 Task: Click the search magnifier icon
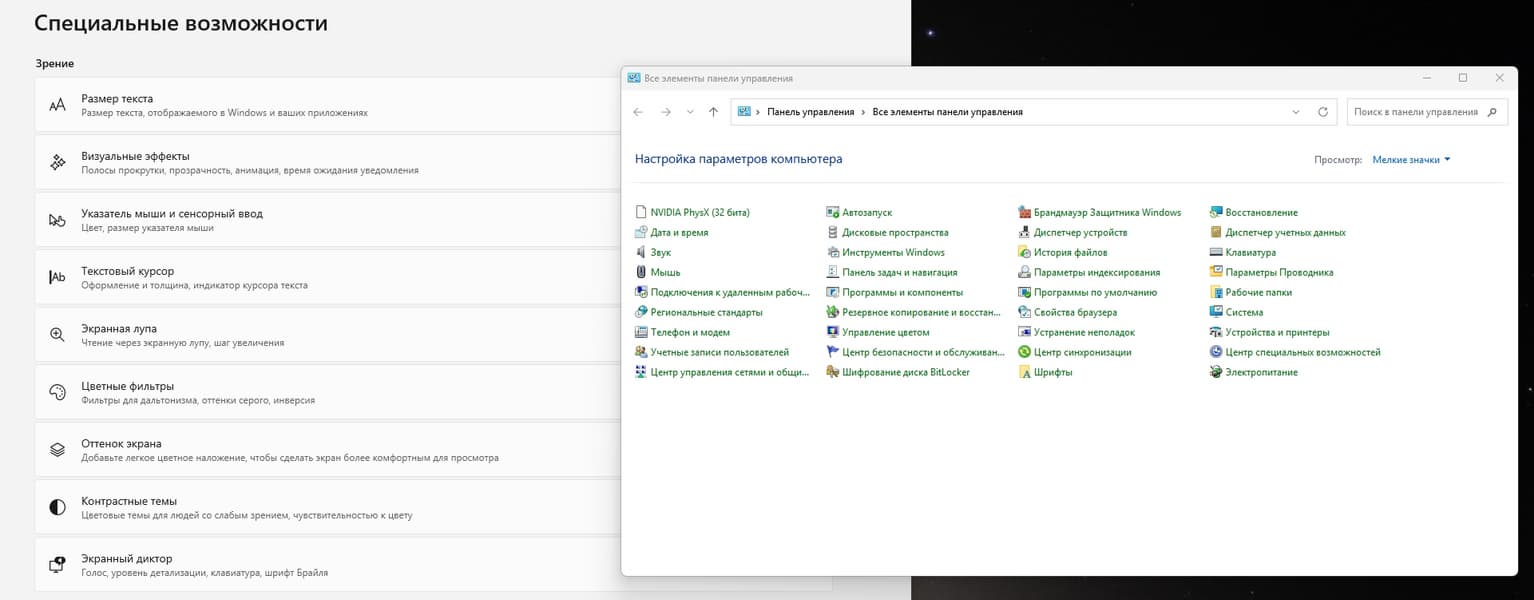click(x=1494, y=112)
